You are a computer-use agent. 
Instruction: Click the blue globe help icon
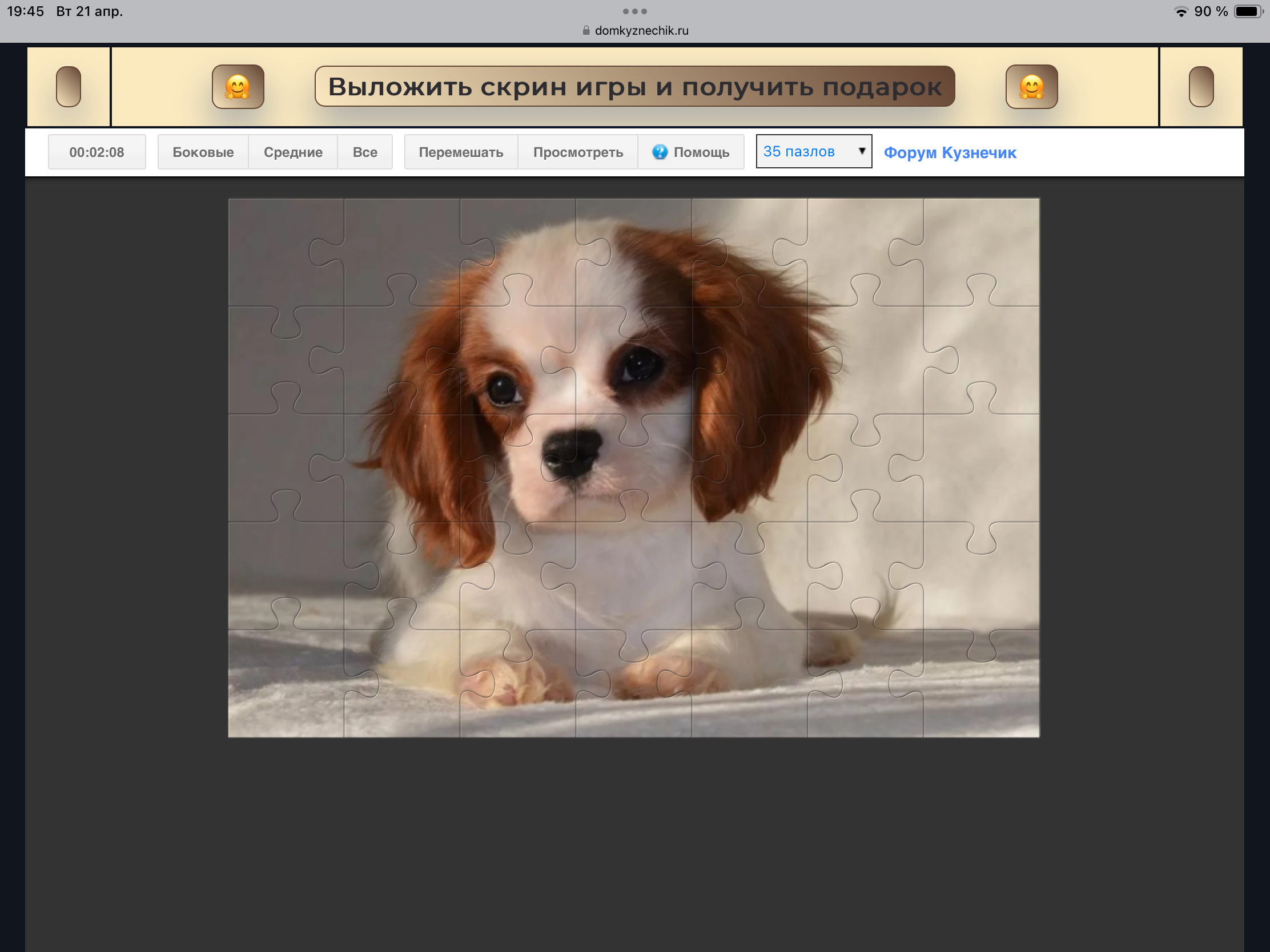point(660,152)
